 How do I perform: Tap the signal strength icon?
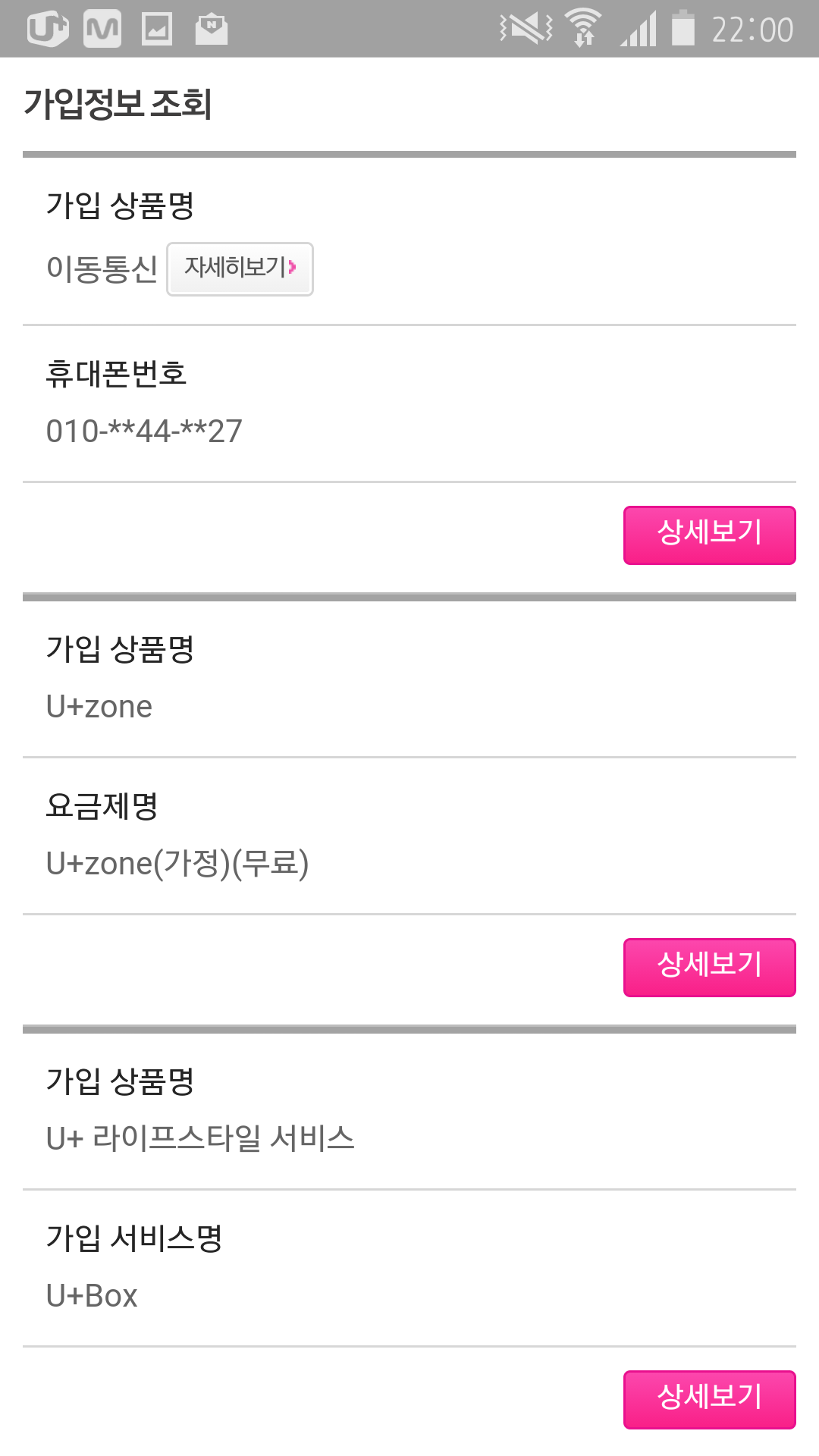click(639, 30)
